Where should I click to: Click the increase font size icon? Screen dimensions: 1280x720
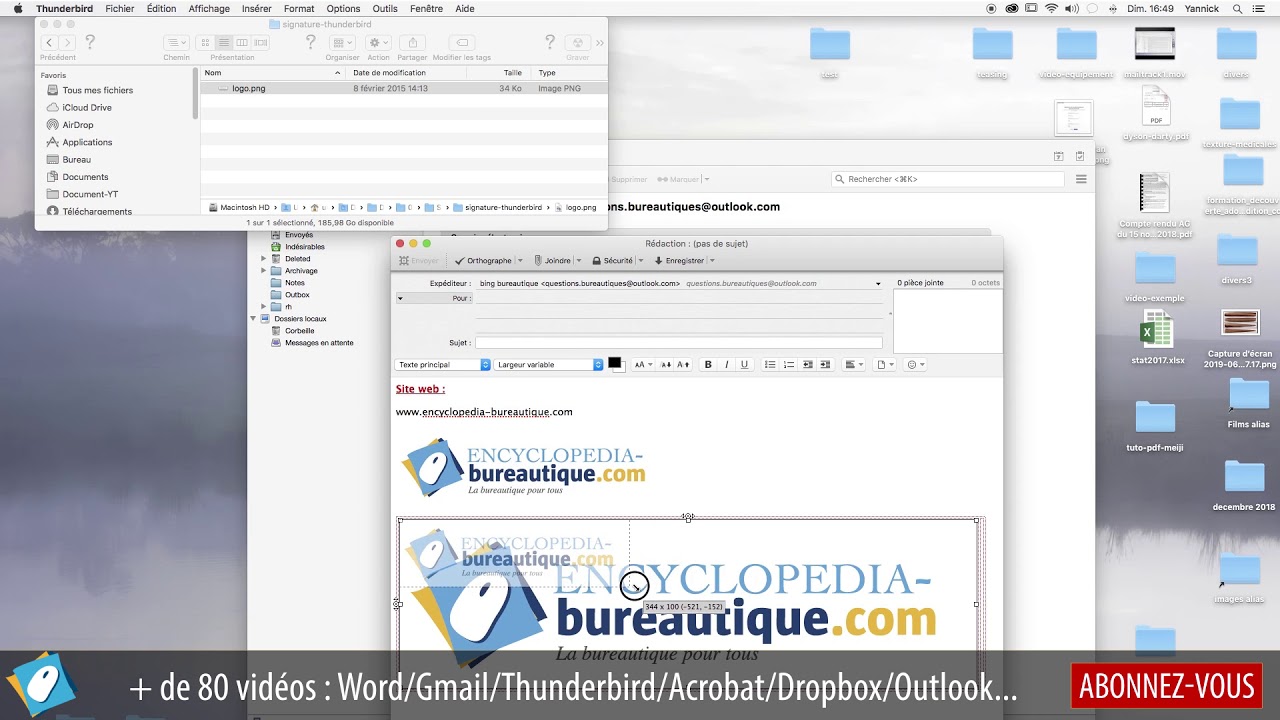click(x=684, y=365)
